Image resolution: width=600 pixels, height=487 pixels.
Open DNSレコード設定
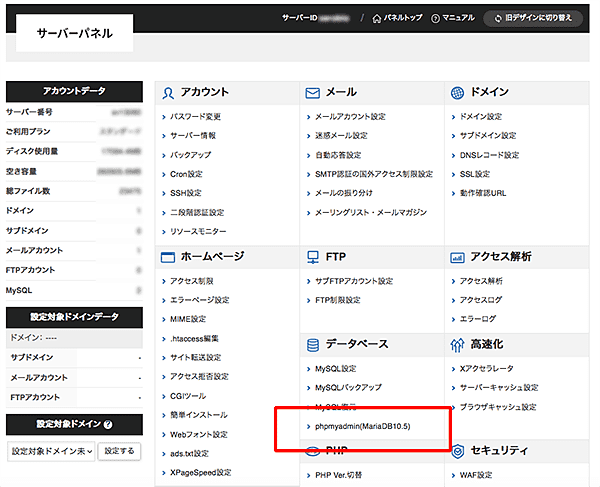coord(489,155)
